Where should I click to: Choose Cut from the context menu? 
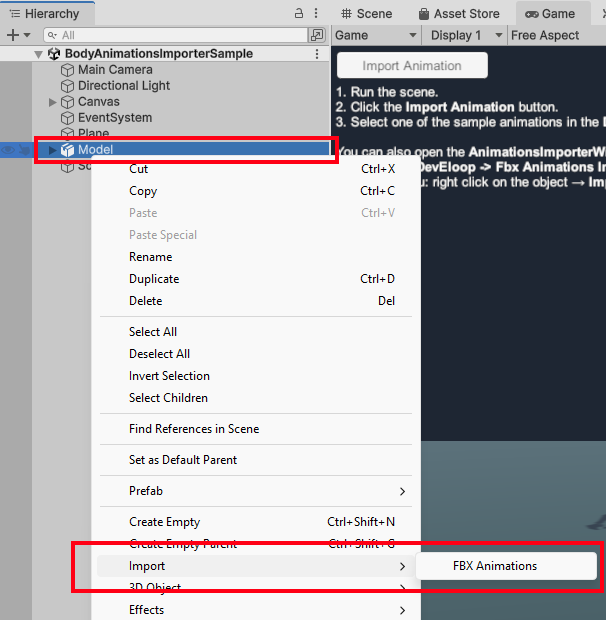[255, 169]
